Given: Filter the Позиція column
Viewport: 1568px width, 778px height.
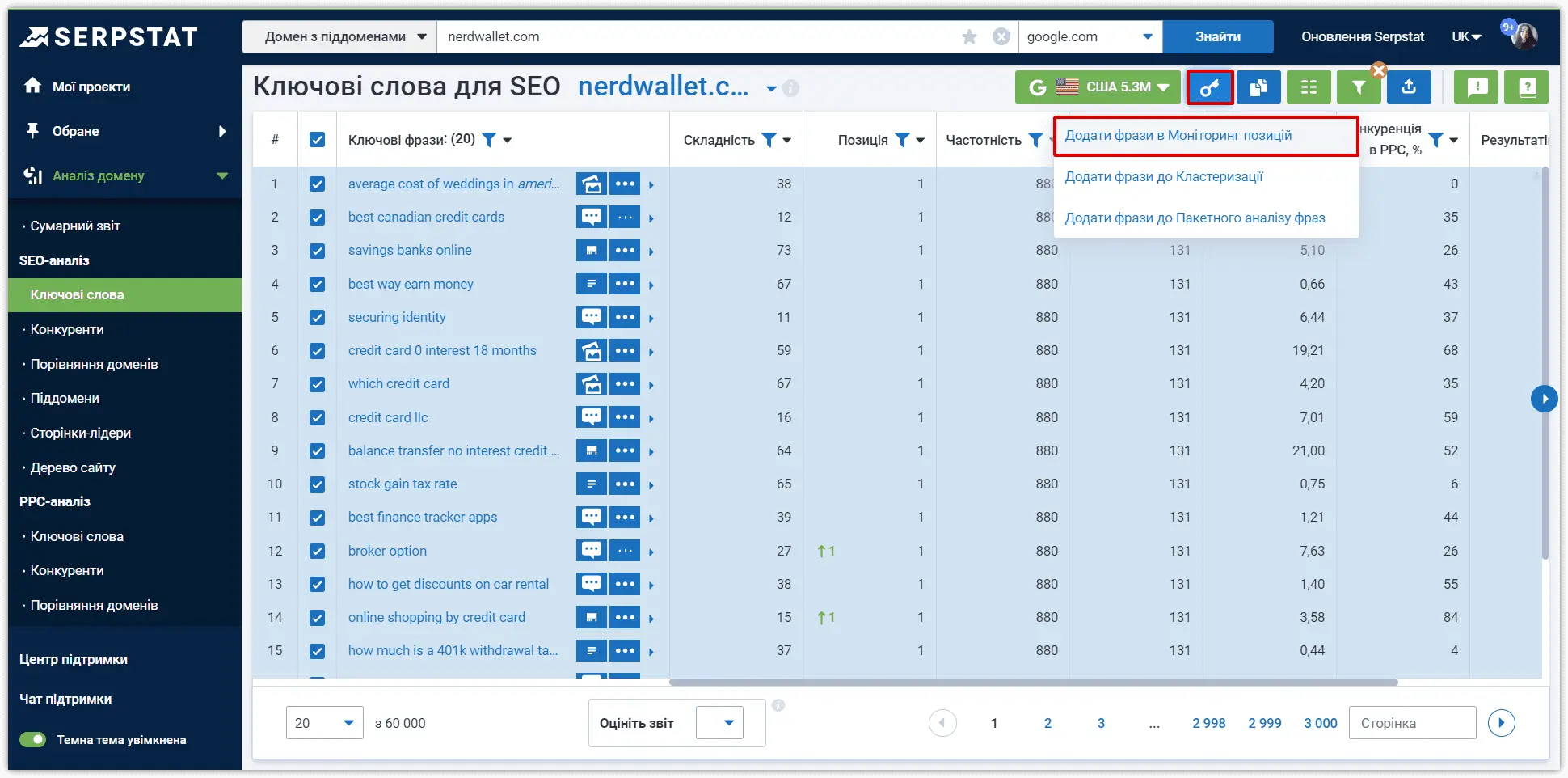Looking at the screenshot, I should [x=902, y=140].
